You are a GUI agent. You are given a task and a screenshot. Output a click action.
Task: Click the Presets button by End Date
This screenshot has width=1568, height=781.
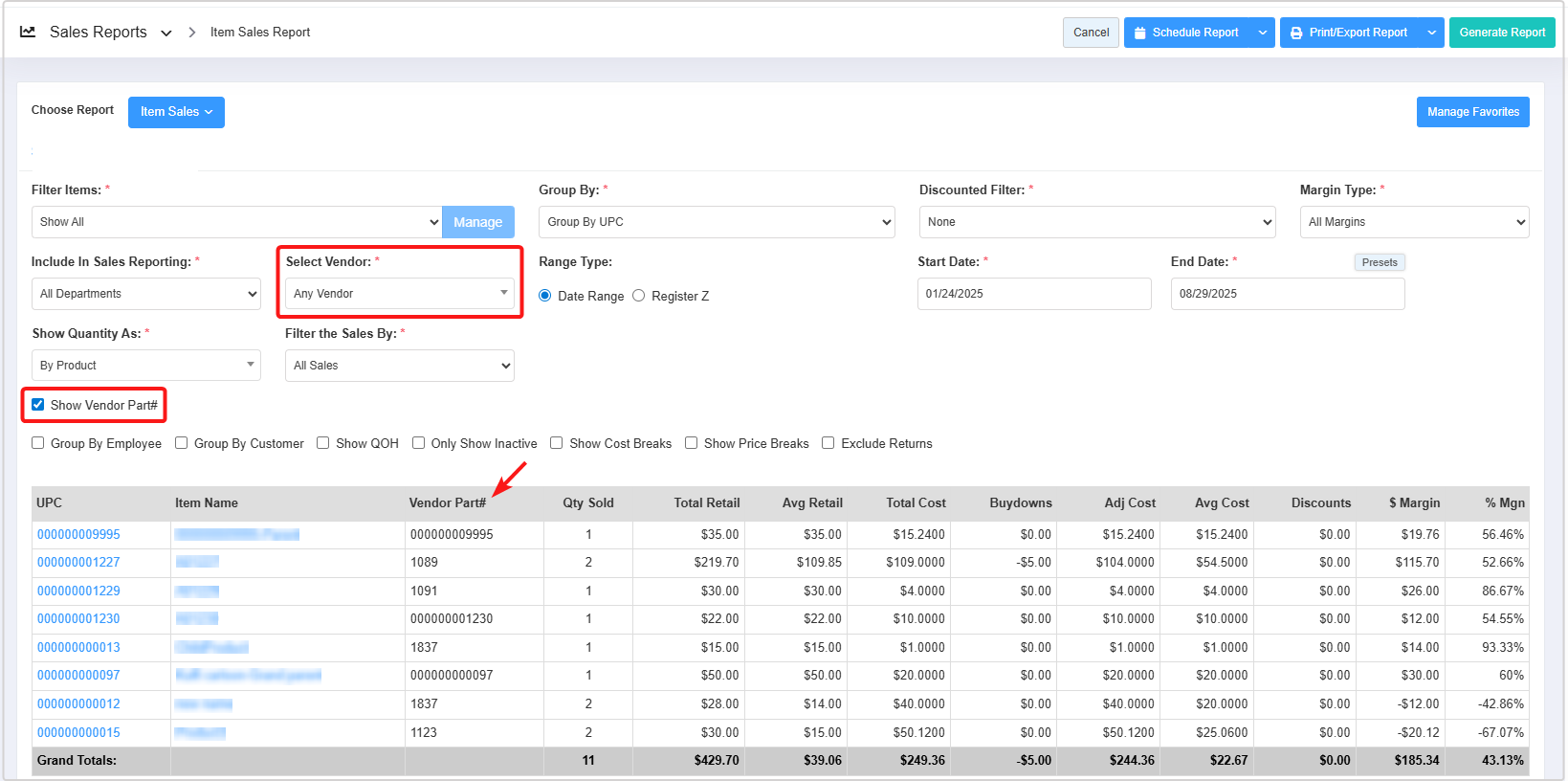point(1379,262)
